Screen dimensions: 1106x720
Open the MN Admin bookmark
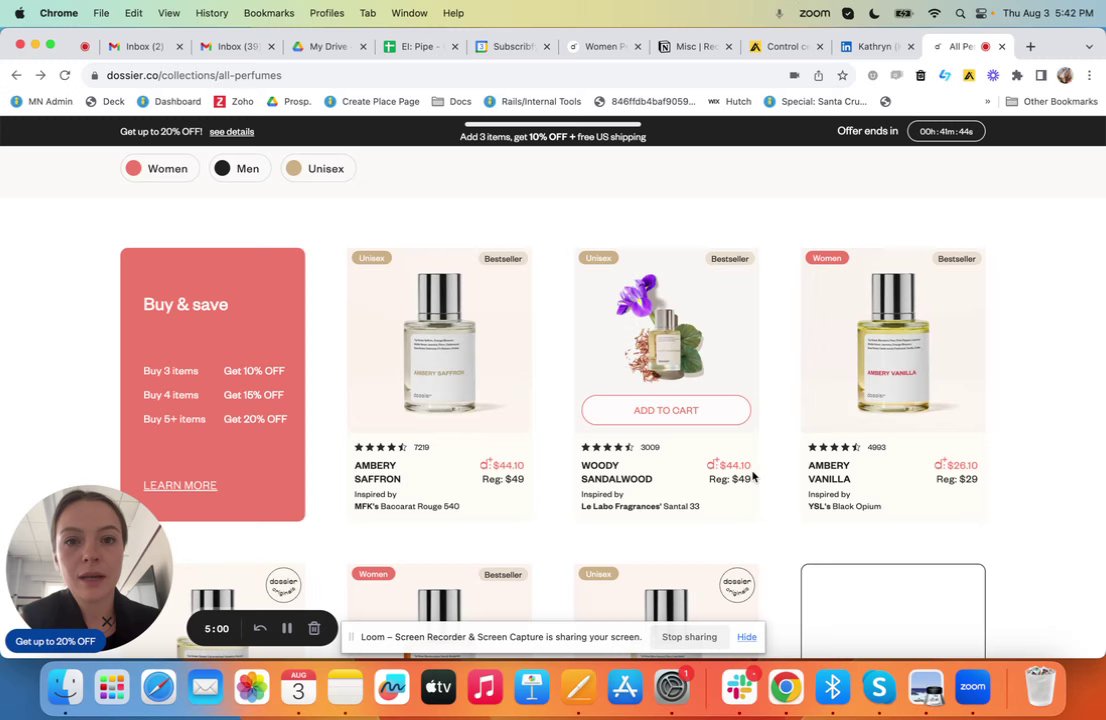[42, 102]
